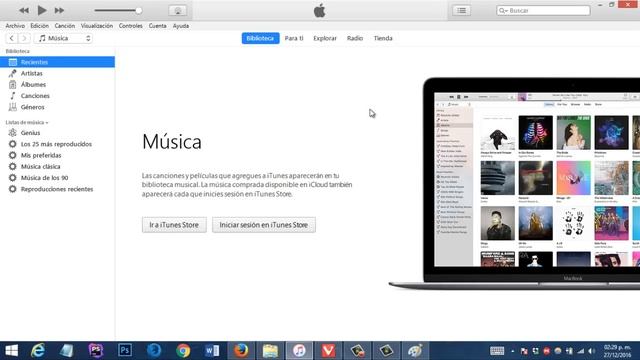
Task: Click the MacBook promotional image
Action: point(514,184)
